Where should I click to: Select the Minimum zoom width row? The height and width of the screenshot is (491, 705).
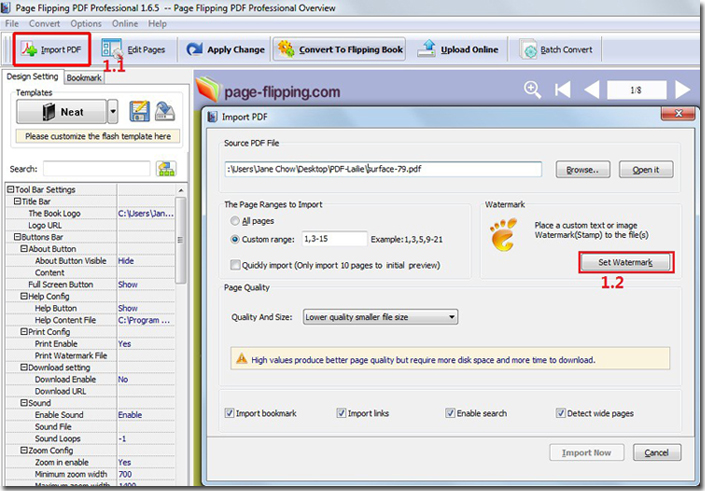(90, 474)
